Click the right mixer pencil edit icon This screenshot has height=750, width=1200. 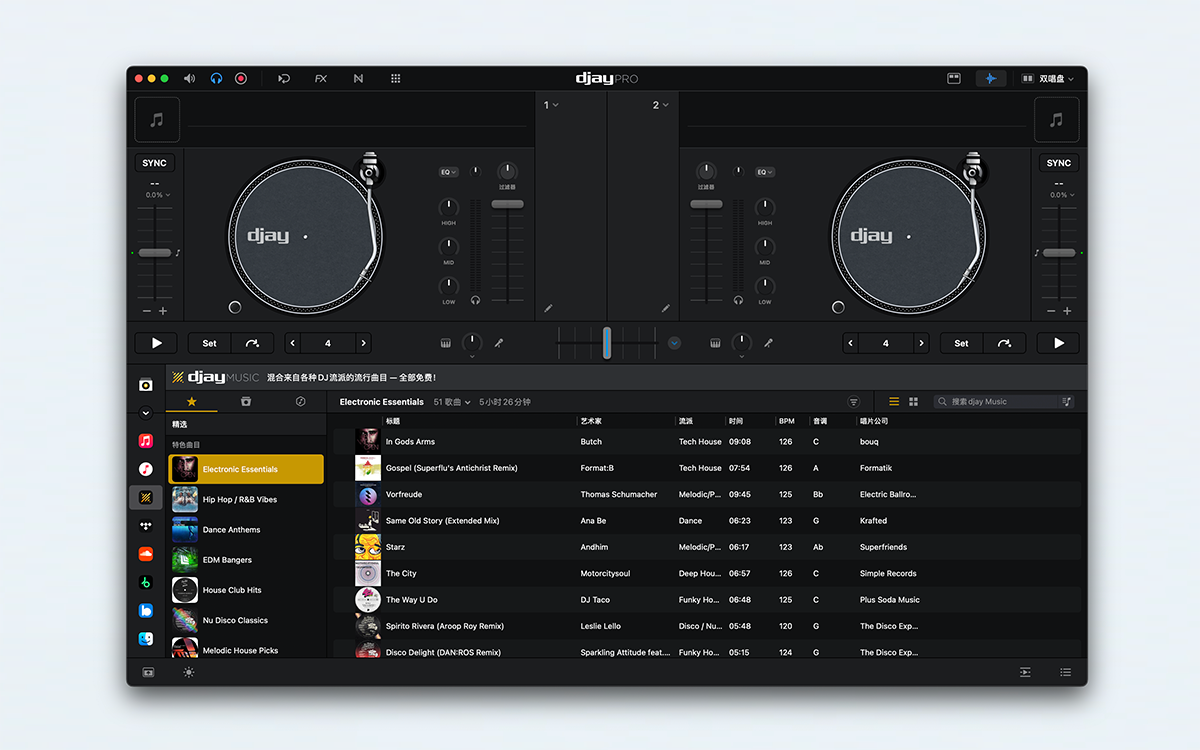point(666,308)
